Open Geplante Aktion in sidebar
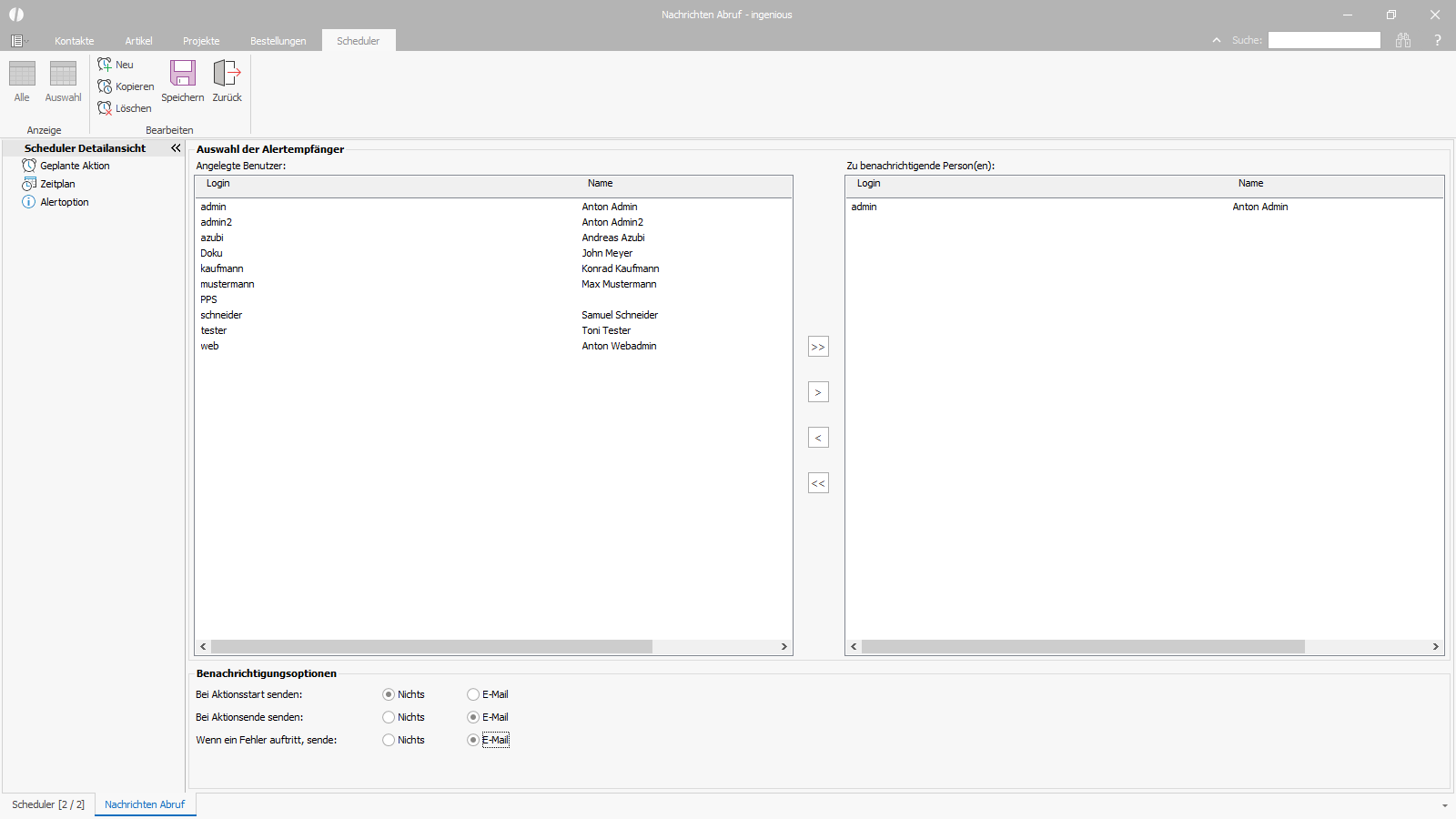 pos(66,166)
